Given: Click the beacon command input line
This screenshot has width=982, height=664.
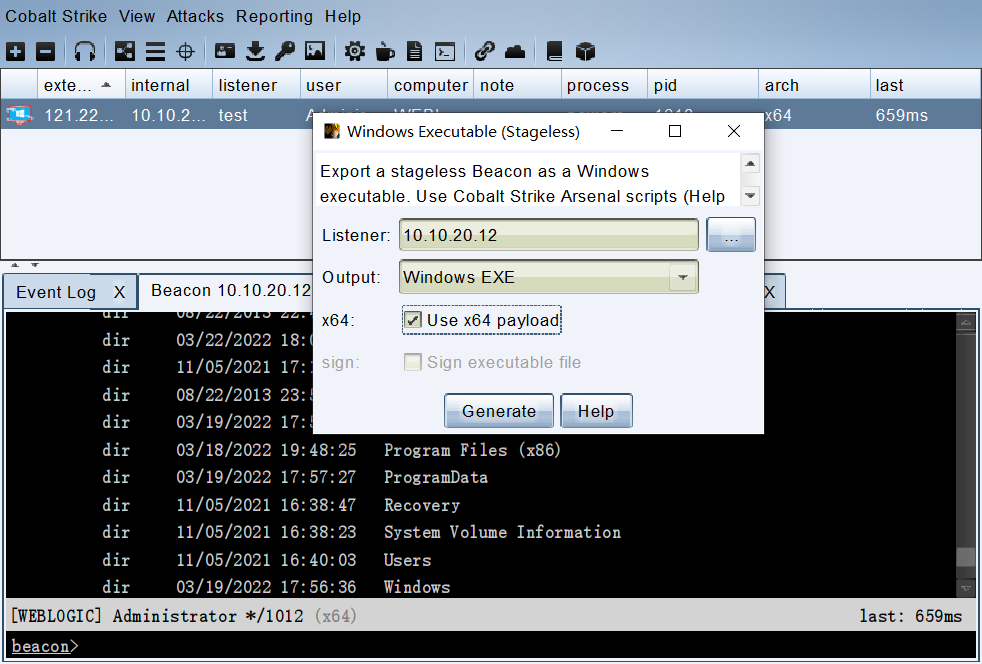Looking at the screenshot, I should pos(491,646).
